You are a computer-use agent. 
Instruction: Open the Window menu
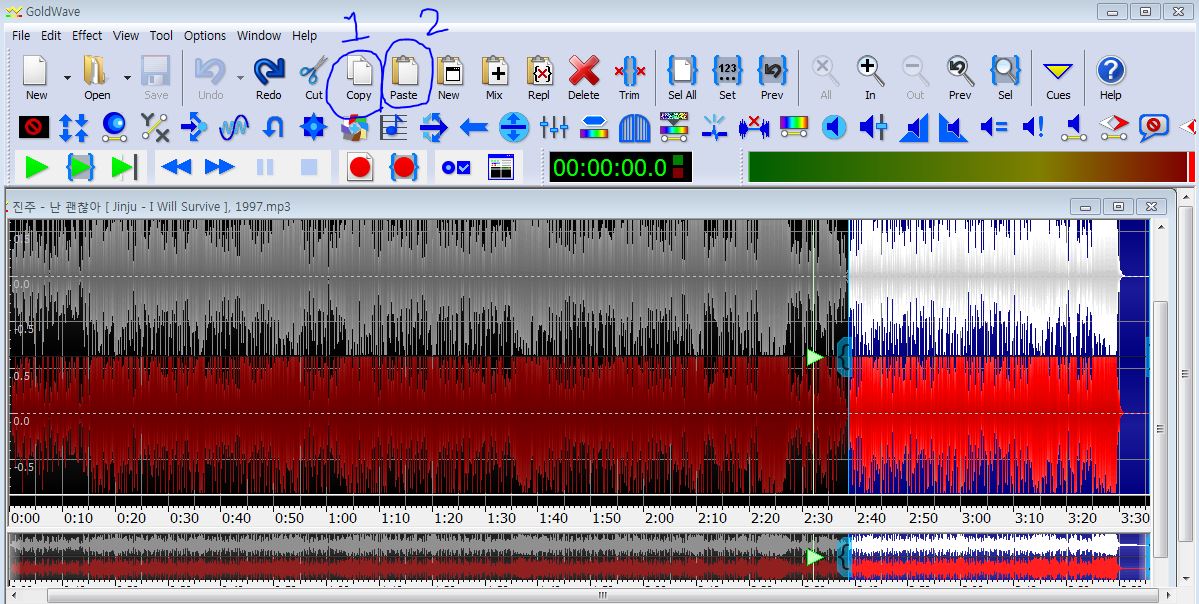258,35
